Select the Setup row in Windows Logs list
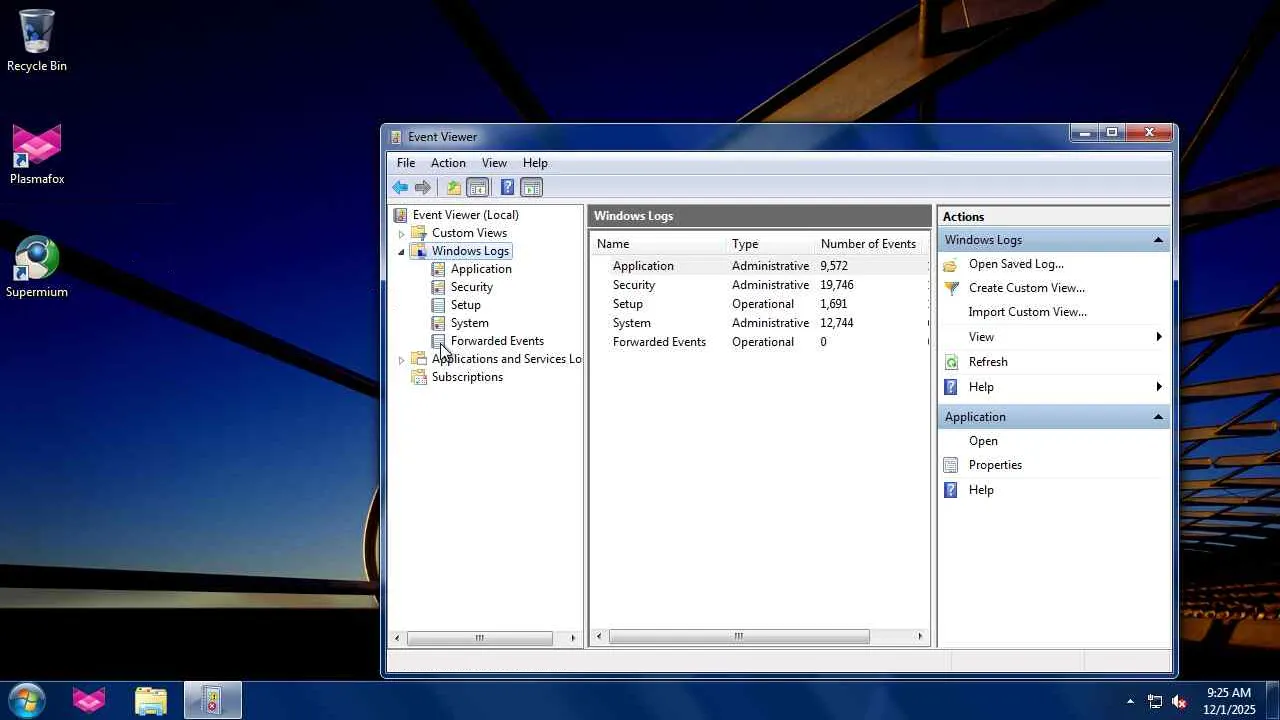Viewport: 1280px width, 720px height. (760, 304)
